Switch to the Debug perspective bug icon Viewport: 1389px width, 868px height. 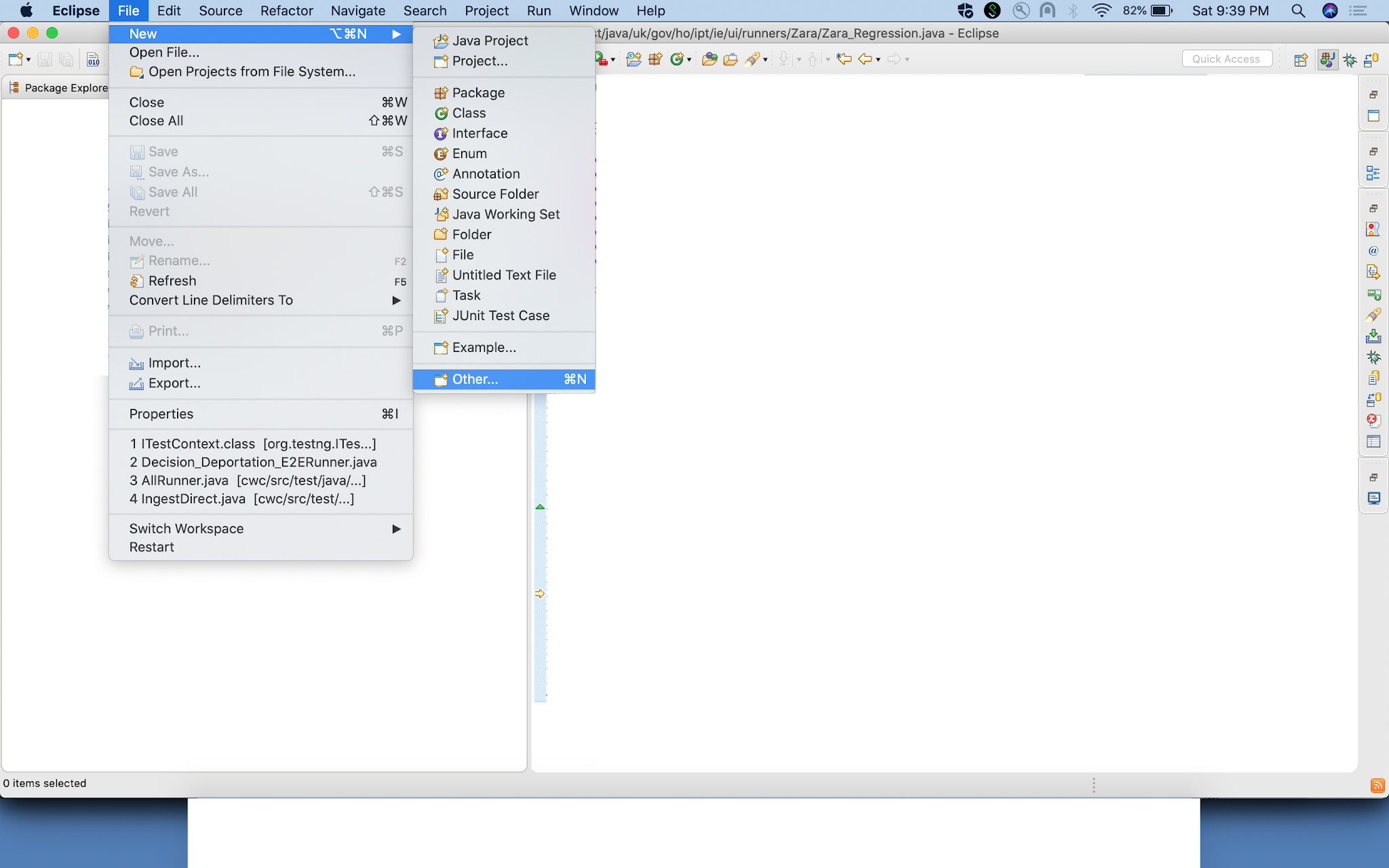[1350, 60]
